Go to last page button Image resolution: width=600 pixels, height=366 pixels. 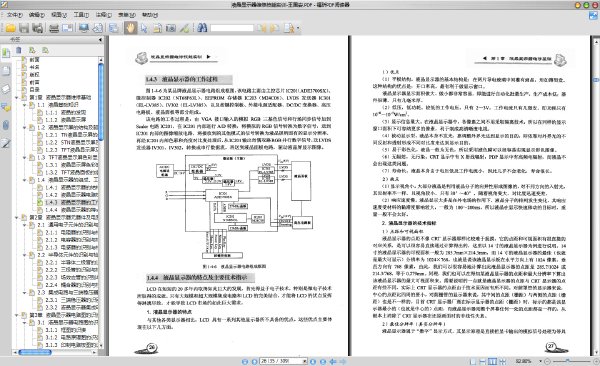point(323,361)
